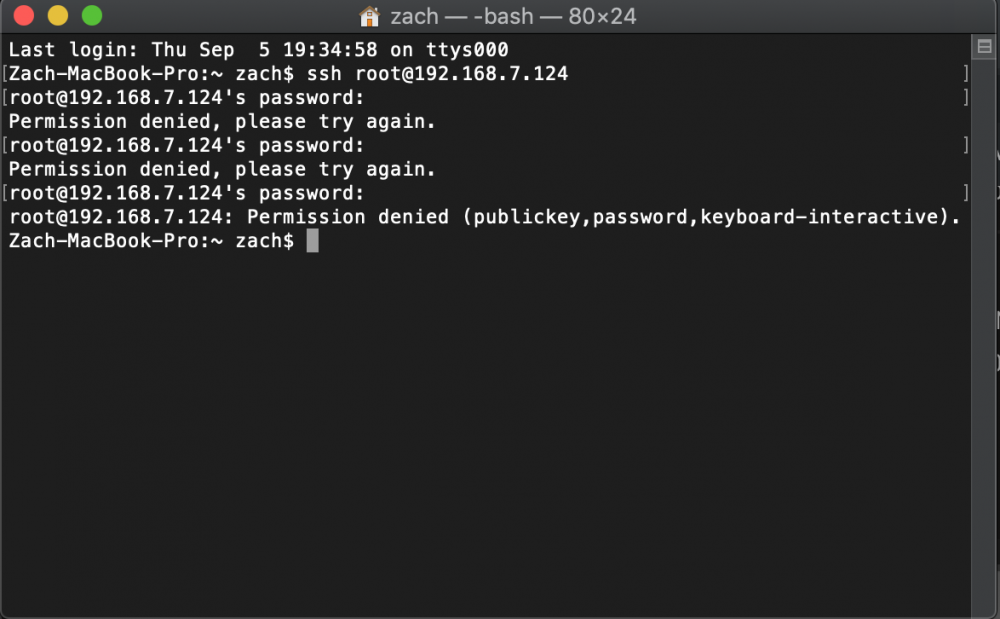Image resolution: width=1000 pixels, height=619 pixels.
Task: Close the Terminal window with red button
Action: pos(24,15)
